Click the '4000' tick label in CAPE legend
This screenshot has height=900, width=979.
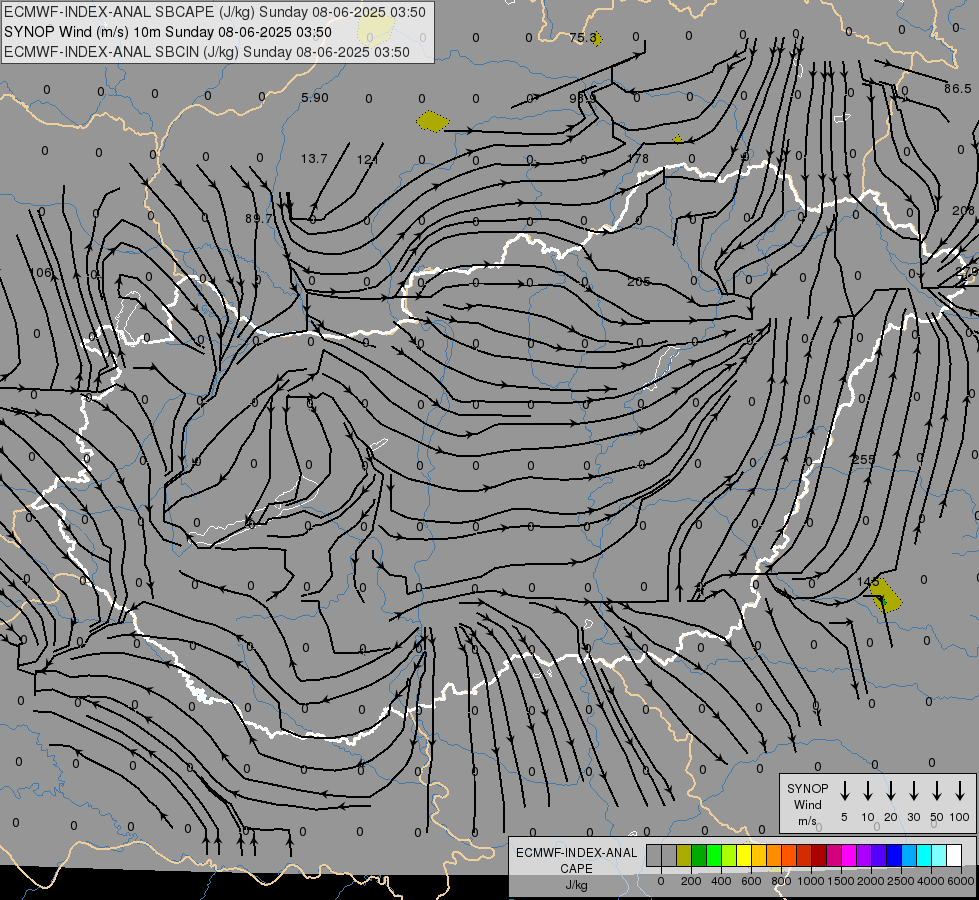931,881
